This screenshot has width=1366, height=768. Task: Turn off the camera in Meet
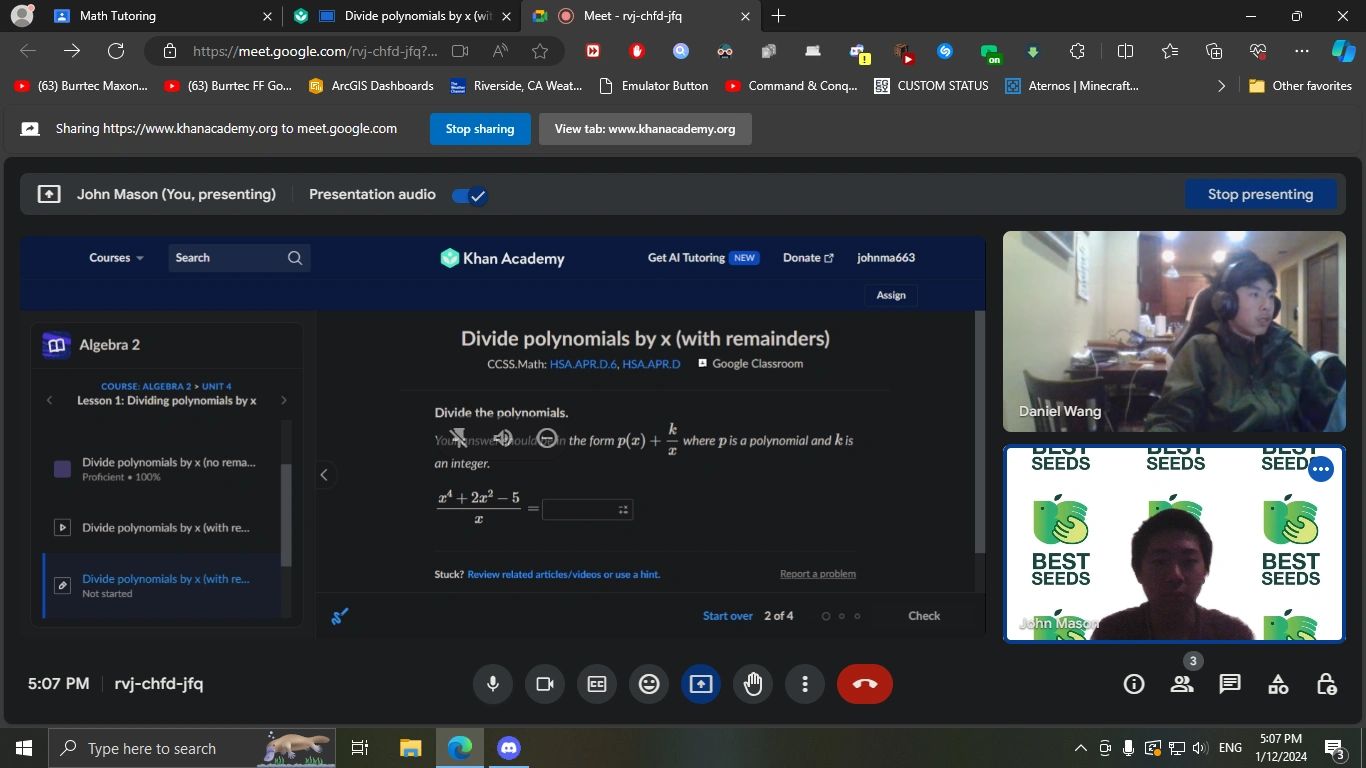[x=545, y=684]
